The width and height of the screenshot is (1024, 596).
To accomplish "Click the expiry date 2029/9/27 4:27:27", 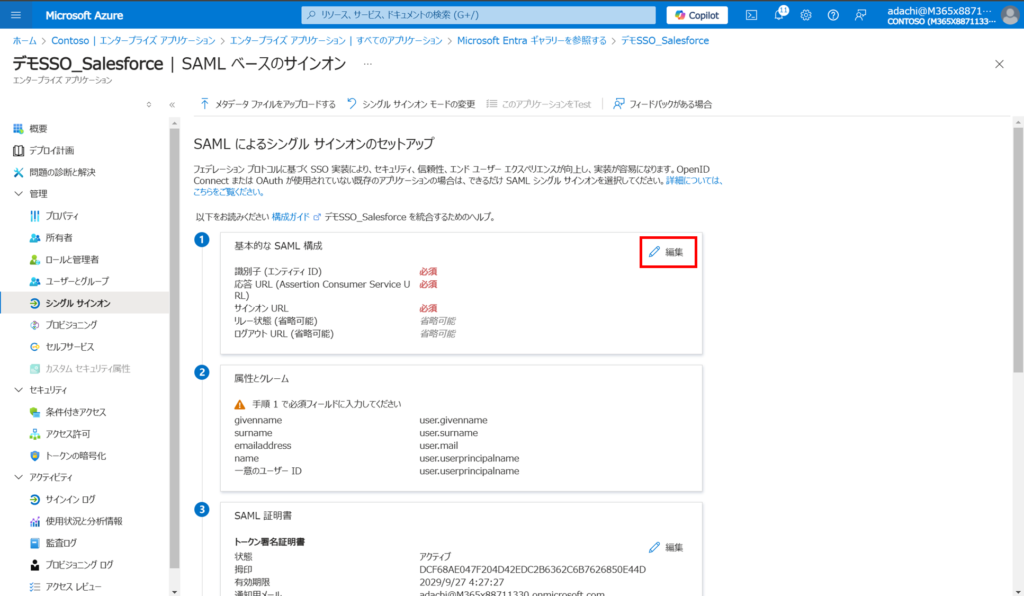I will [x=462, y=582].
